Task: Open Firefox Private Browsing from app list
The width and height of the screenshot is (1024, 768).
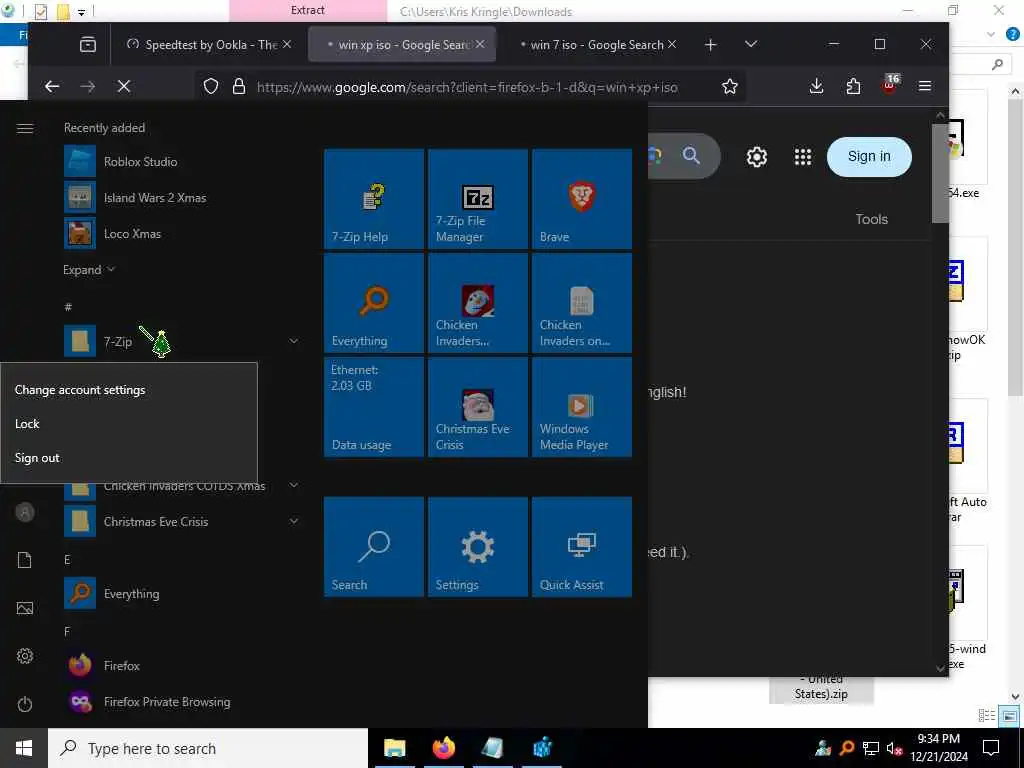Action: 183,701
